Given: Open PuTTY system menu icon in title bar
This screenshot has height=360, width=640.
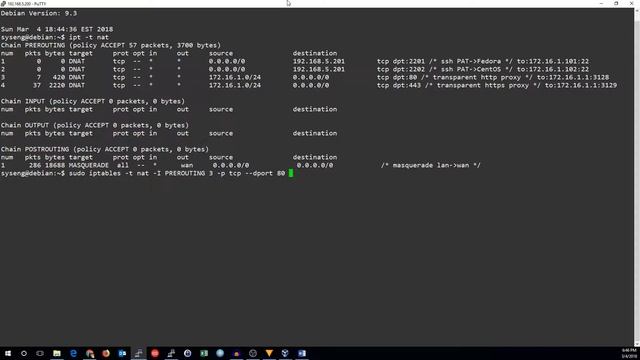Looking at the screenshot, I should tap(3, 3).
